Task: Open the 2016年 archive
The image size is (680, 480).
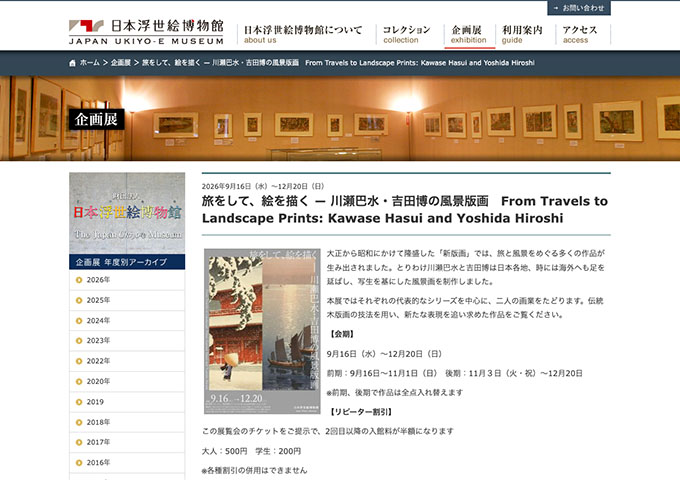Action: (x=127, y=463)
